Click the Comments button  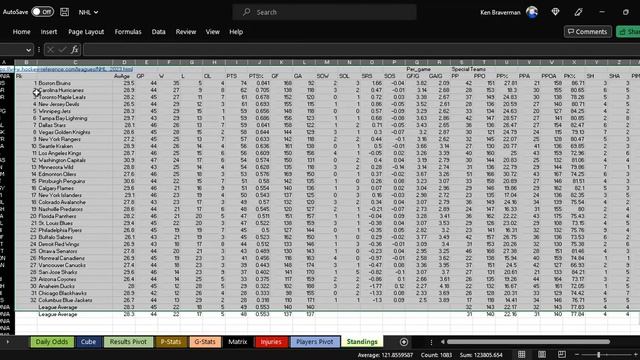click(x=587, y=31)
